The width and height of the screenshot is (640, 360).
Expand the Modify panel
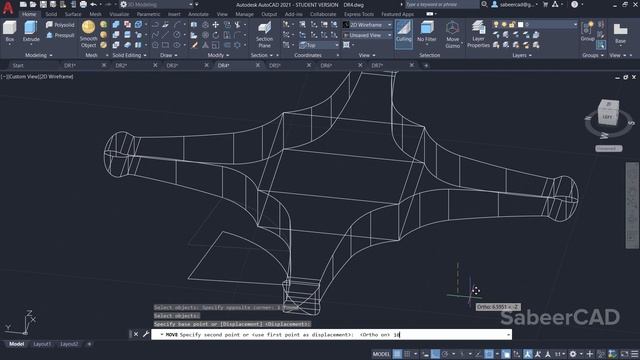[218, 55]
